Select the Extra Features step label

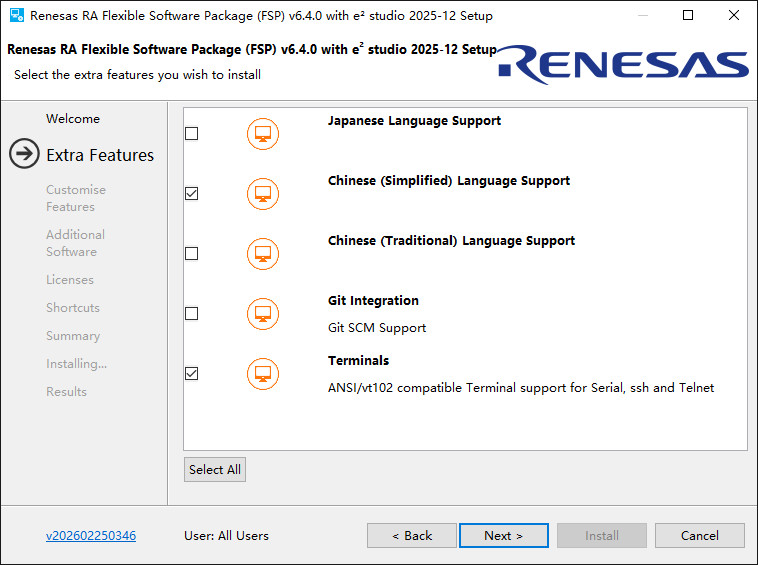point(100,155)
